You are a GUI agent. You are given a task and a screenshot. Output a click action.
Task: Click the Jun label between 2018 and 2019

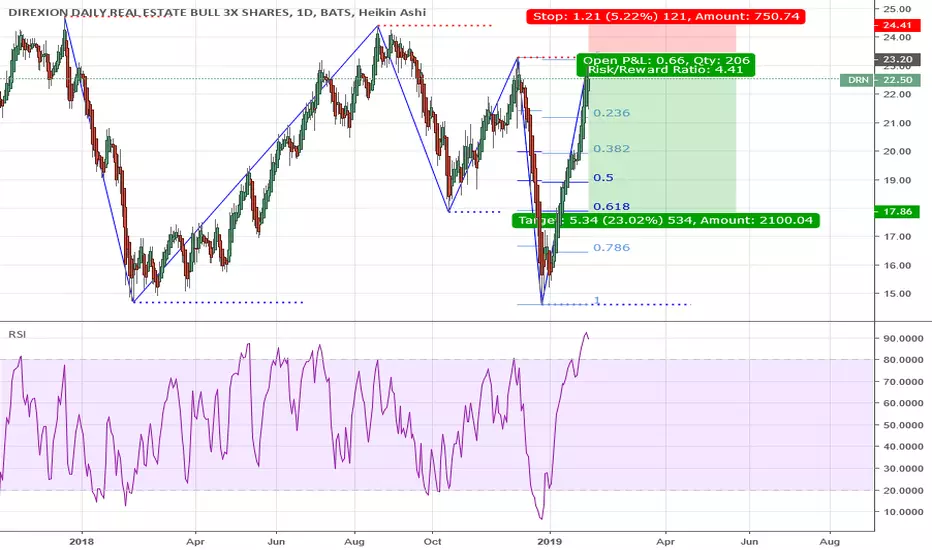pyautogui.click(x=276, y=542)
